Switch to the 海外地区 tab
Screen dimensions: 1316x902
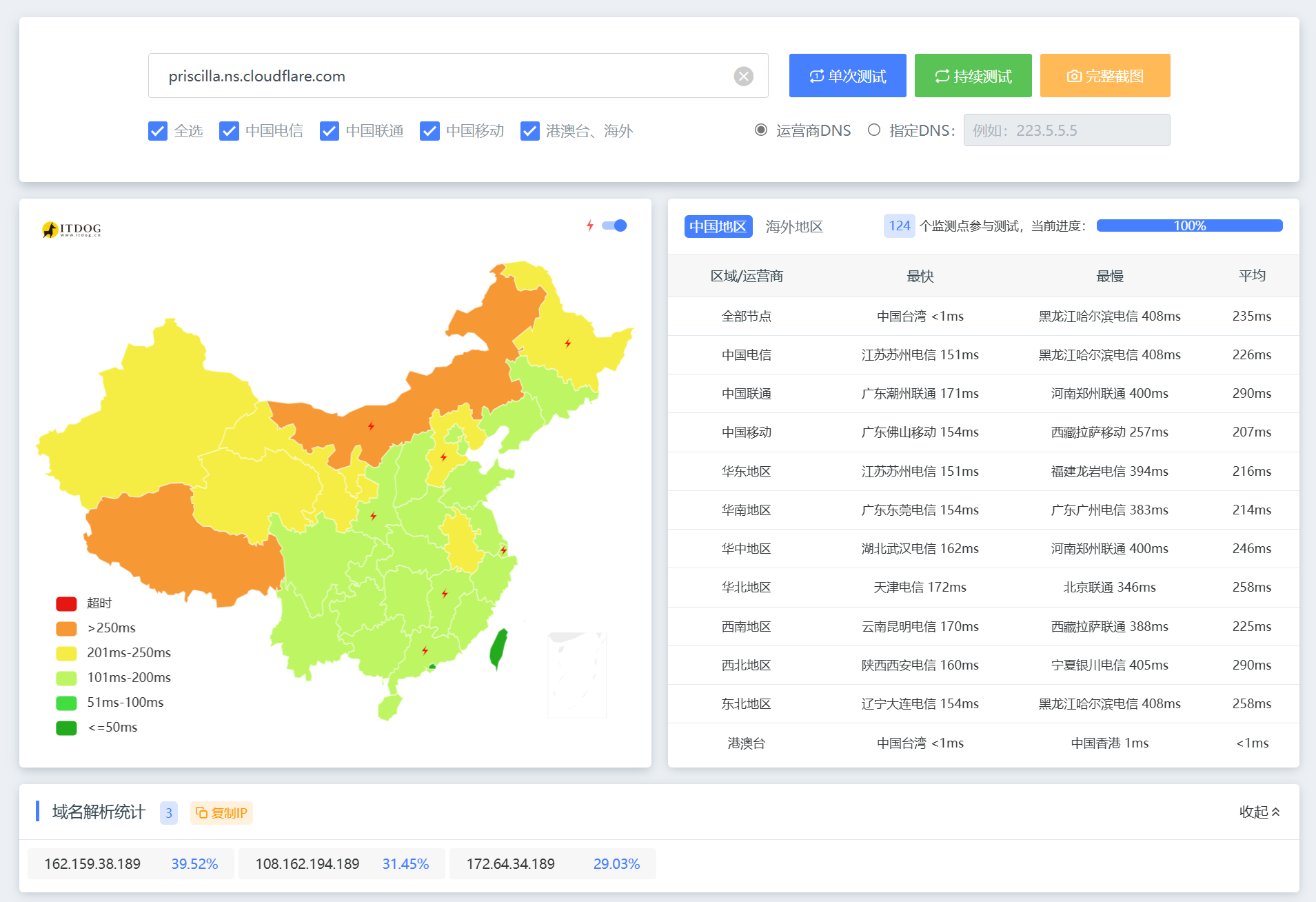(x=794, y=226)
